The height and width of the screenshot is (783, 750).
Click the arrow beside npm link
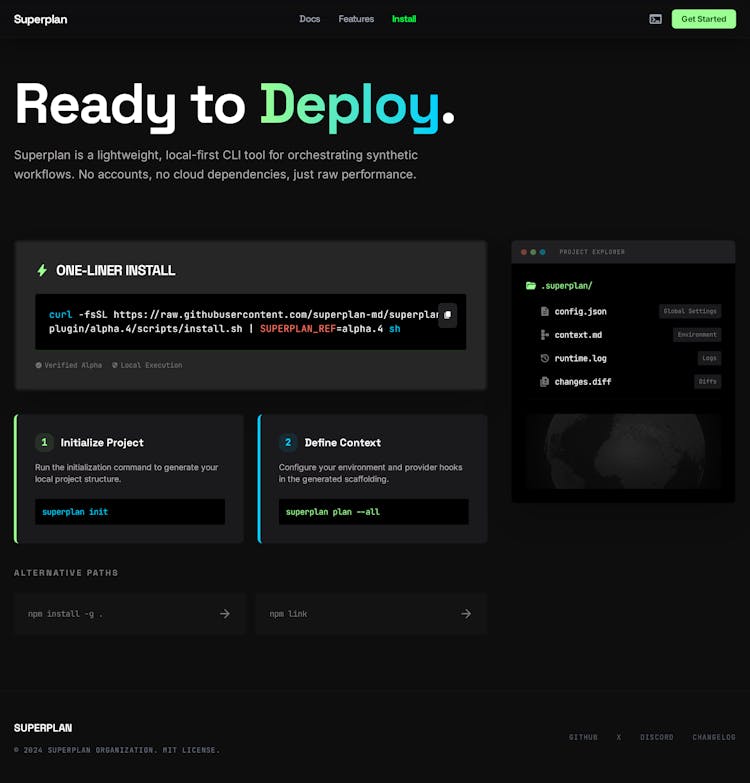[466, 614]
